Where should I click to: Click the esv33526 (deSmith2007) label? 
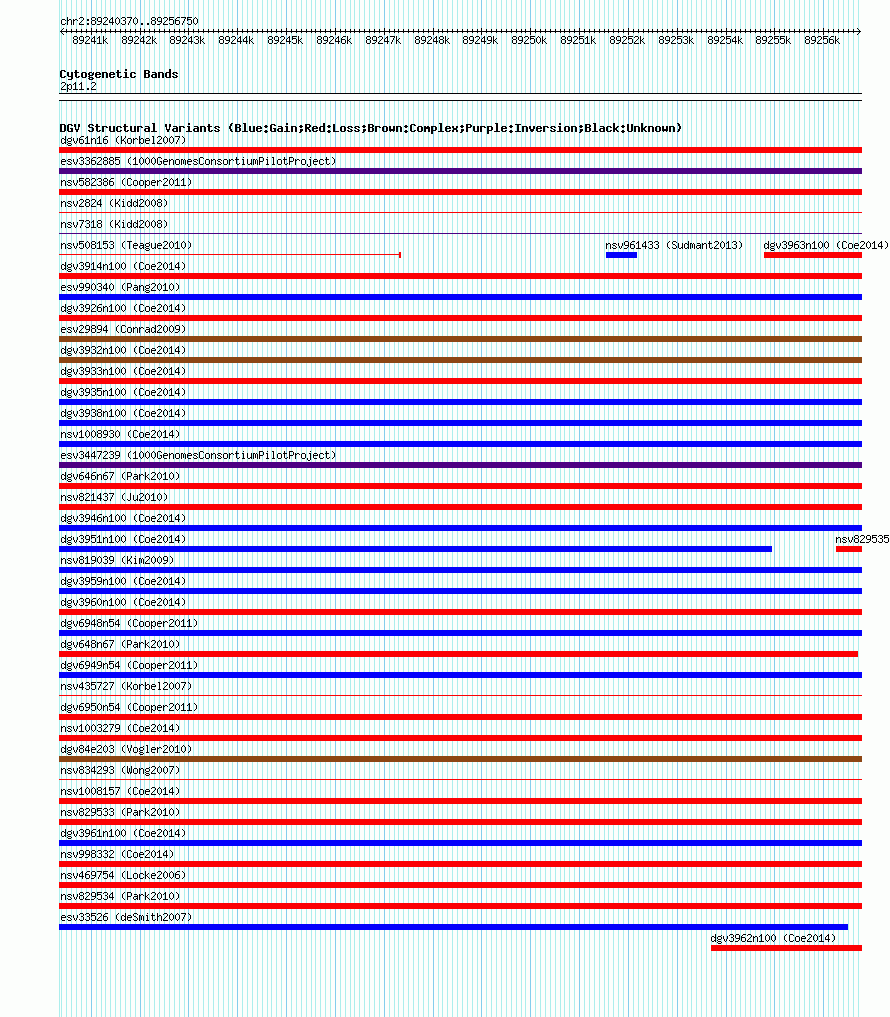[126, 916]
